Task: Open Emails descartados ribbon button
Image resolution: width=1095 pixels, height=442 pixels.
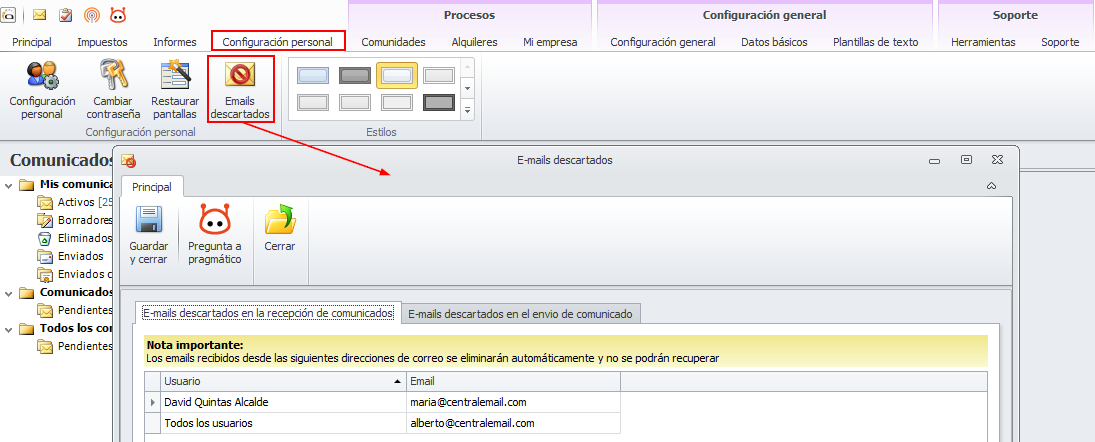Action: tap(240, 91)
